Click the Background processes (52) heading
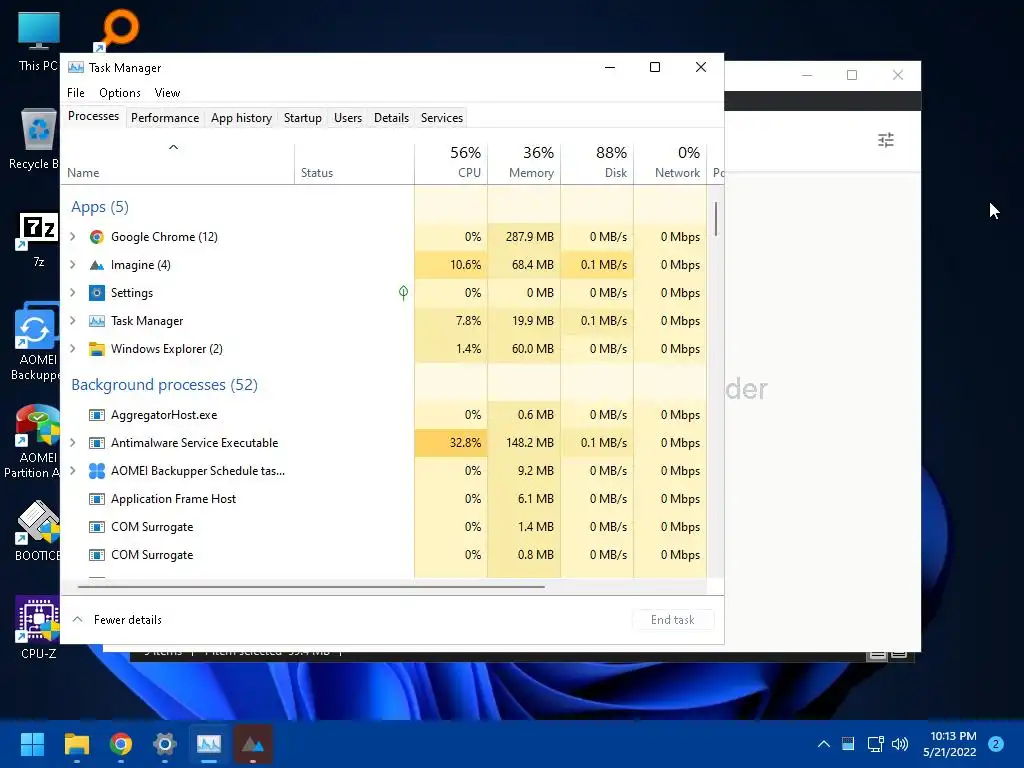The width and height of the screenshot is (1024, 768). [165, 385]
